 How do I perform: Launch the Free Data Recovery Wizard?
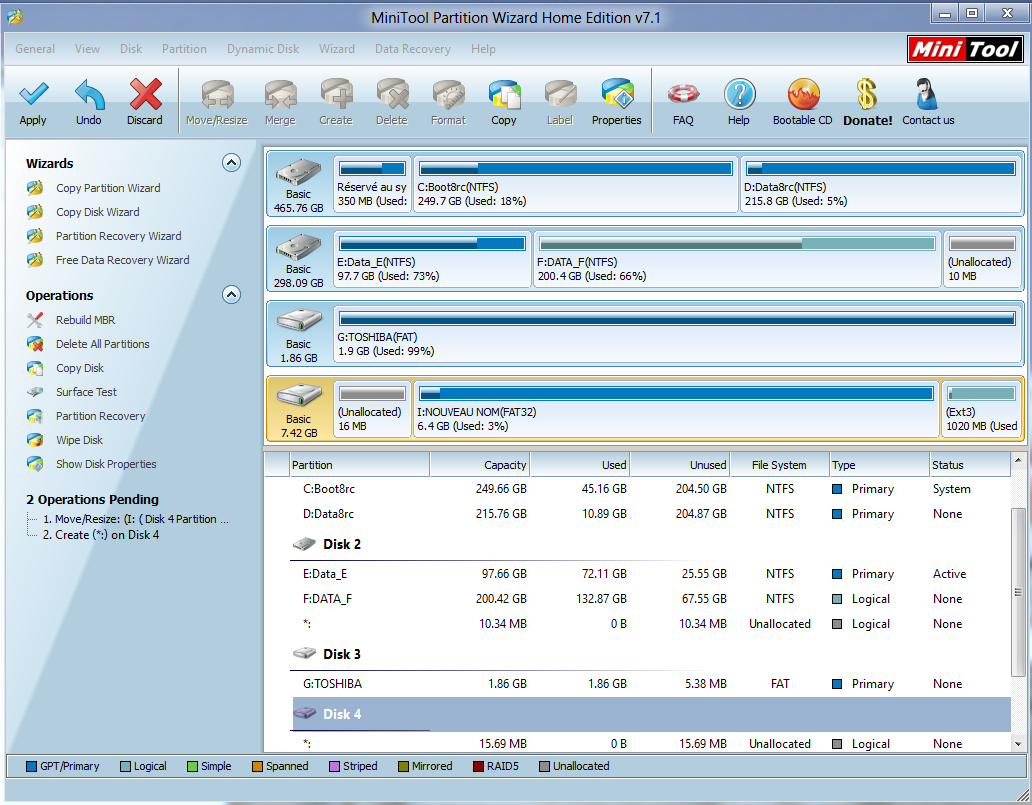pos(122,260)
